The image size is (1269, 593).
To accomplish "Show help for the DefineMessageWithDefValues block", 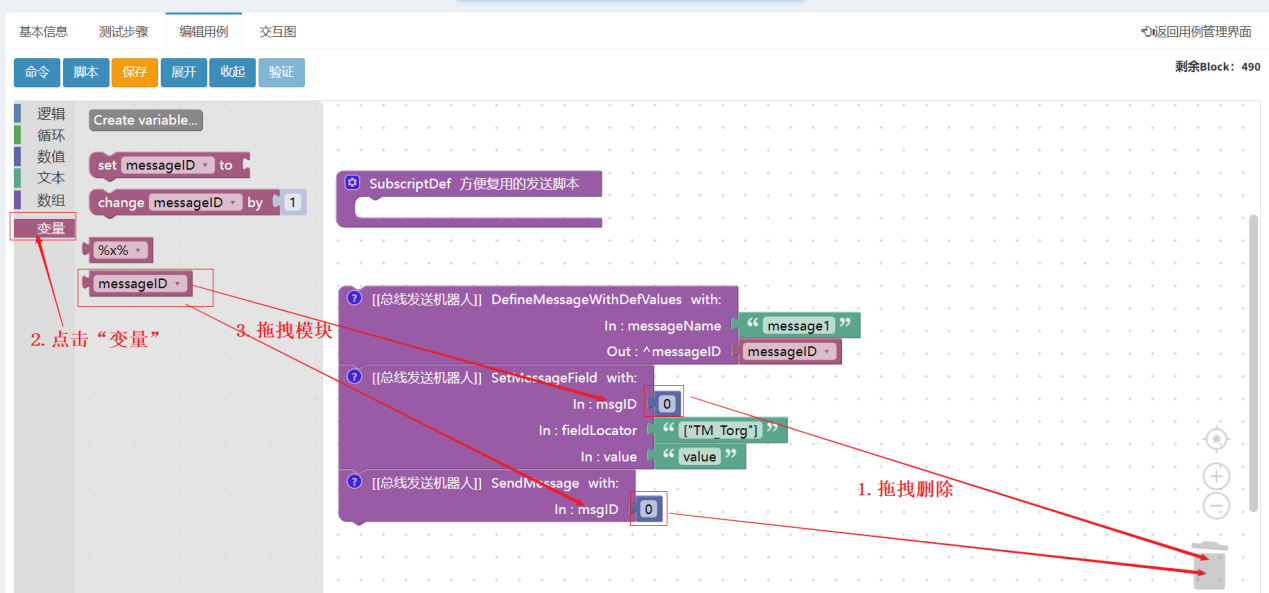I will 353,298.
